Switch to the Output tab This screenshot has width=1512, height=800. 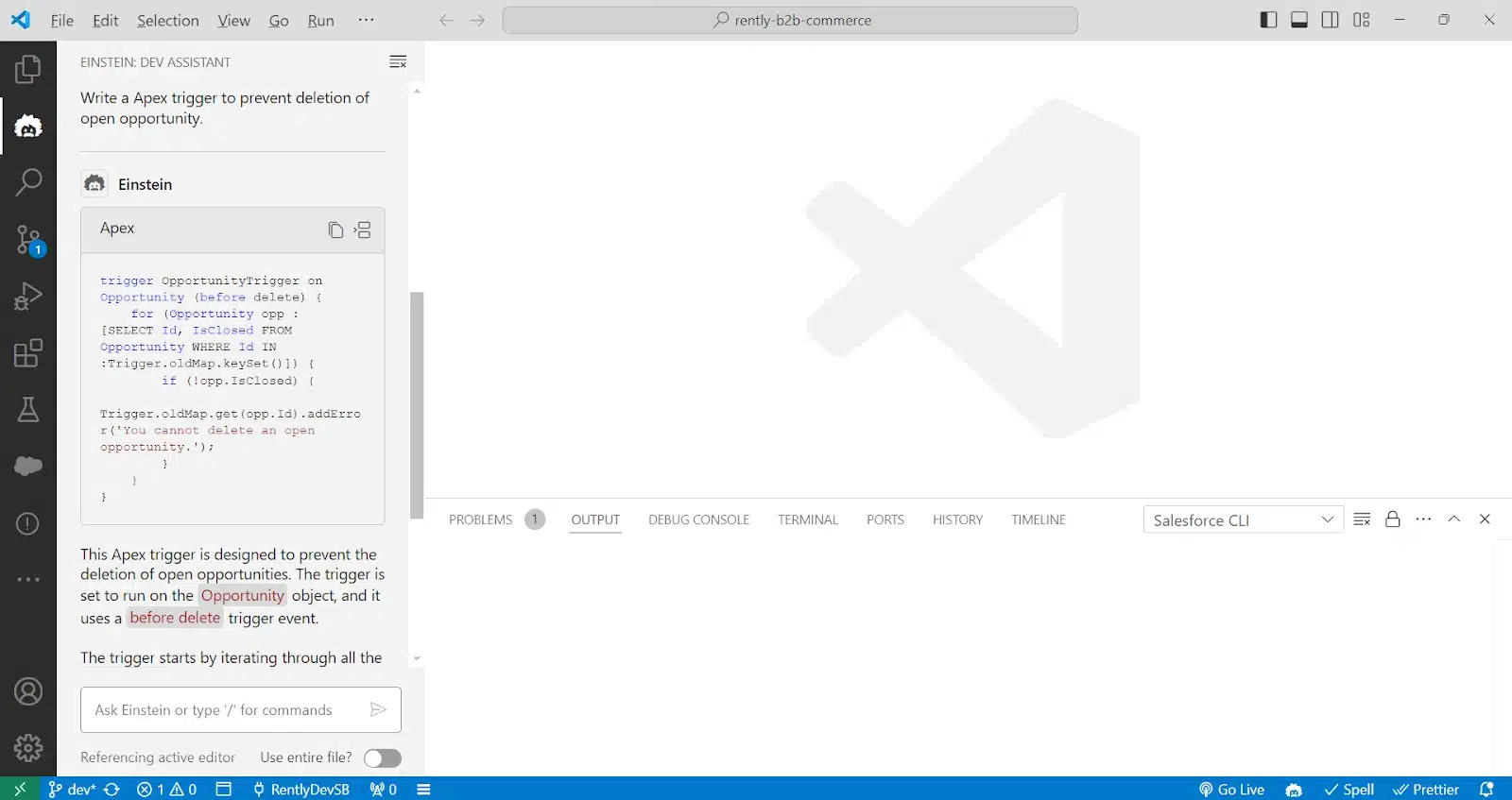pos(595,519)
